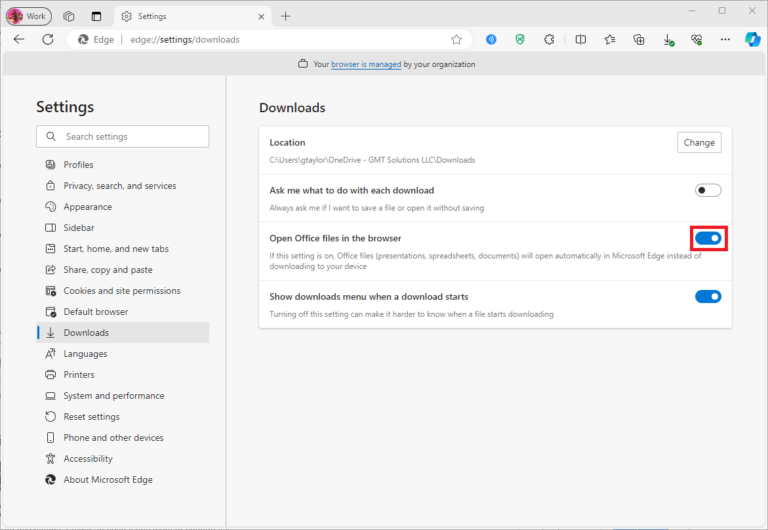The height and width of the screenshot is (530, 768).
Task: Open Languages settings
Action: coord(122,354)
